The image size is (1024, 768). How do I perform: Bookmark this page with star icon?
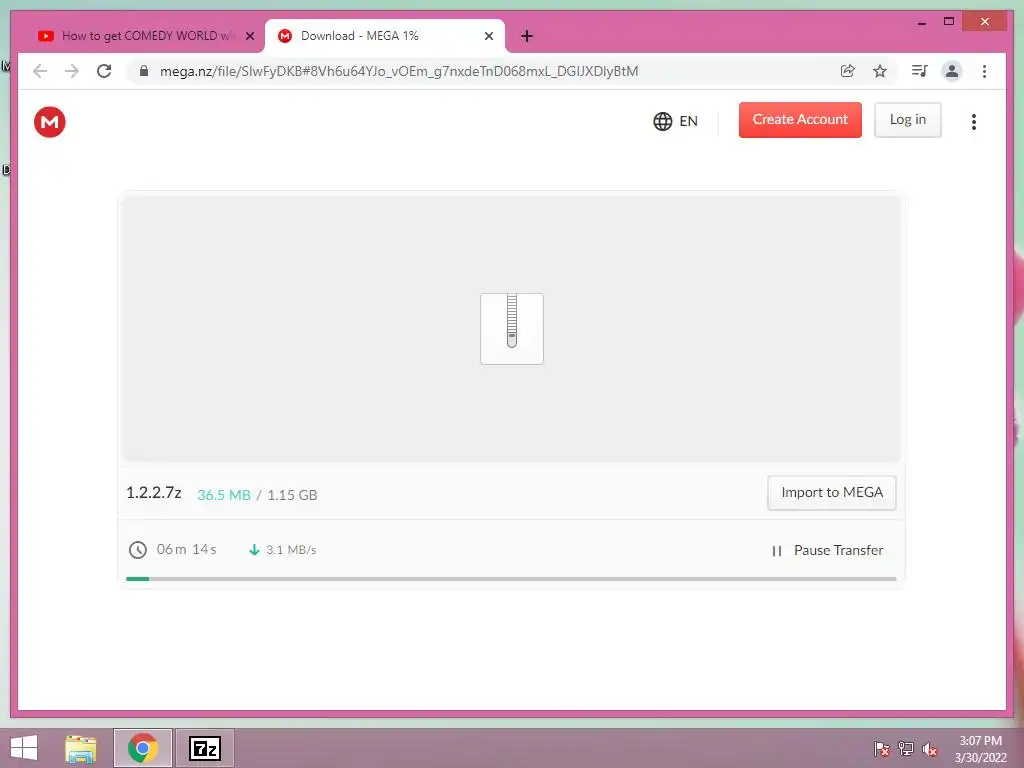pos(880,71)
